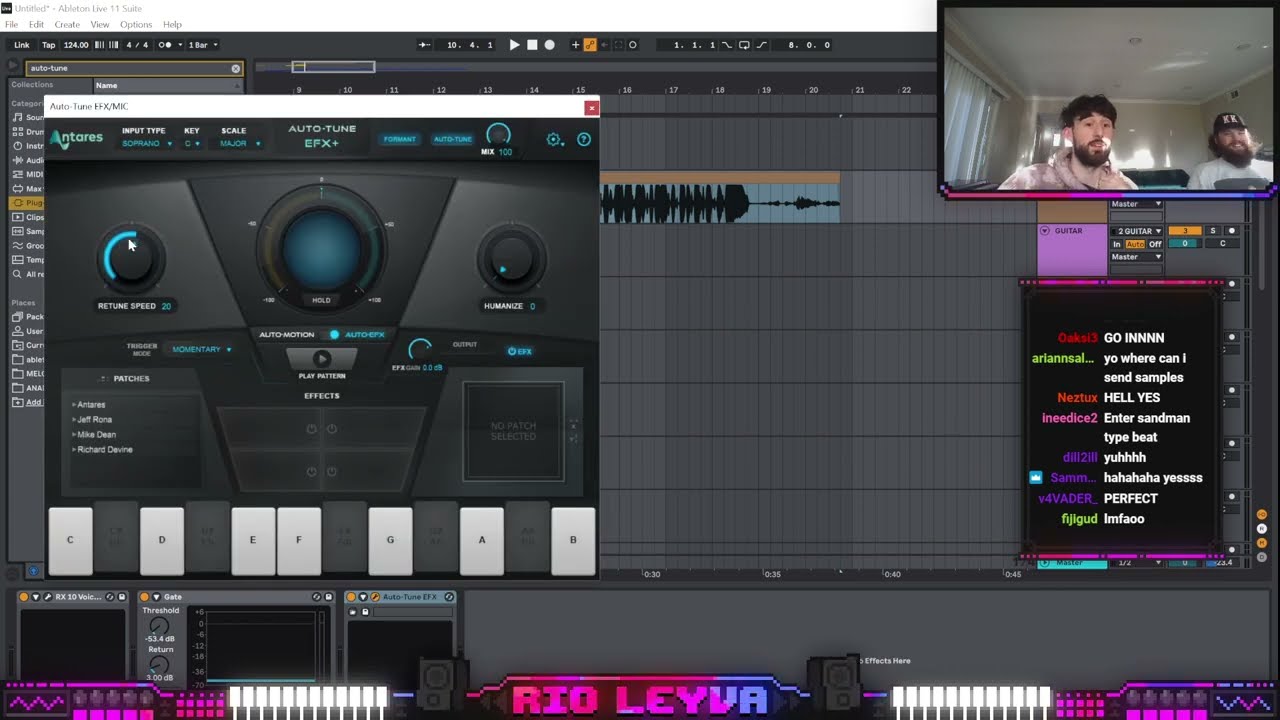Open the View menu

point(100,24)
